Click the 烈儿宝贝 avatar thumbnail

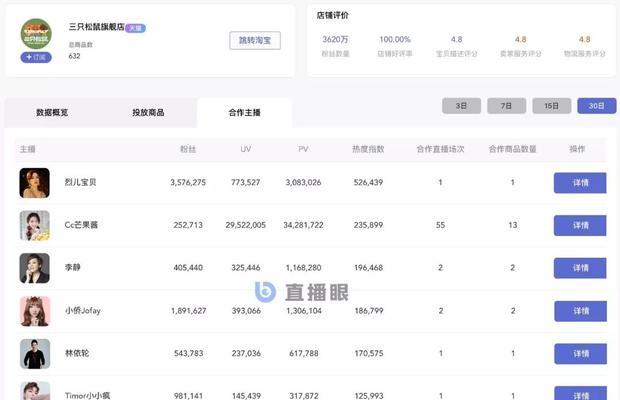[x=34, y=183]
